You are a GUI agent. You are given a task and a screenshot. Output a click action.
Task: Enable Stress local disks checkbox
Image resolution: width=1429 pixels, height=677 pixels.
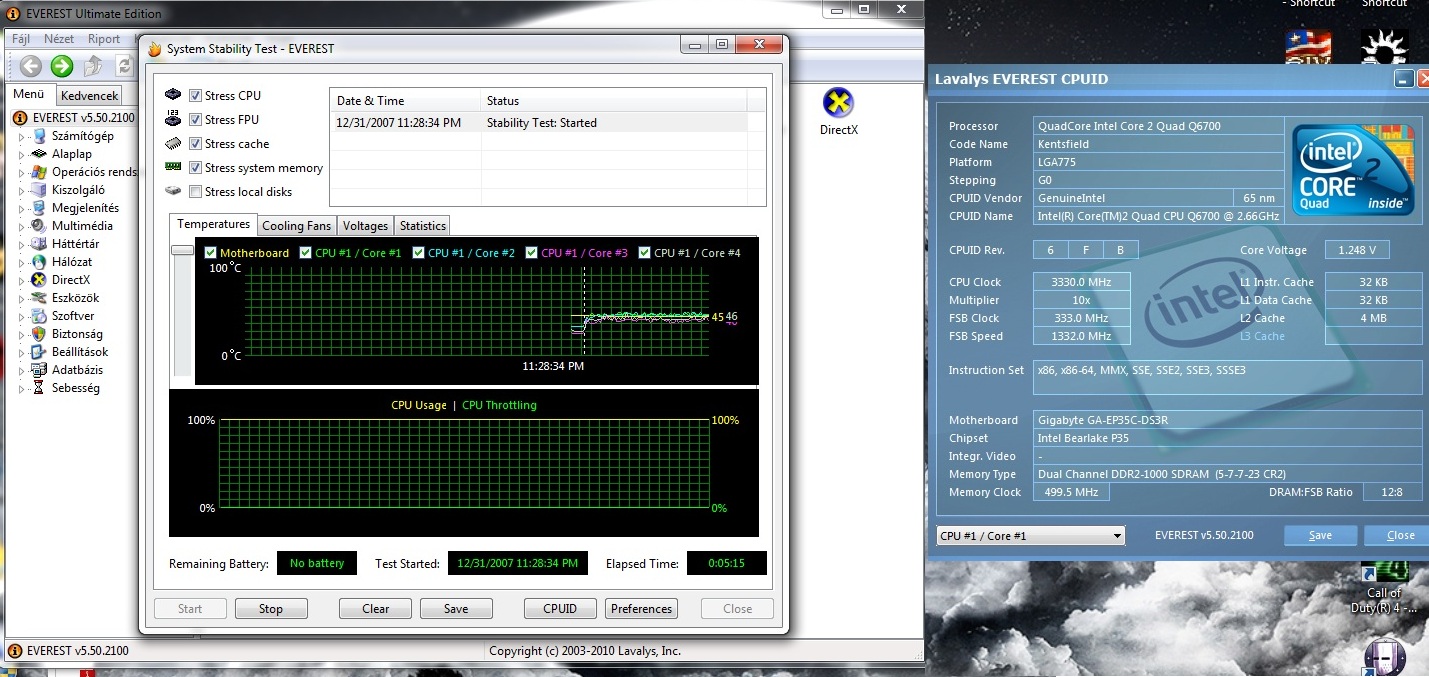point(195,192)
